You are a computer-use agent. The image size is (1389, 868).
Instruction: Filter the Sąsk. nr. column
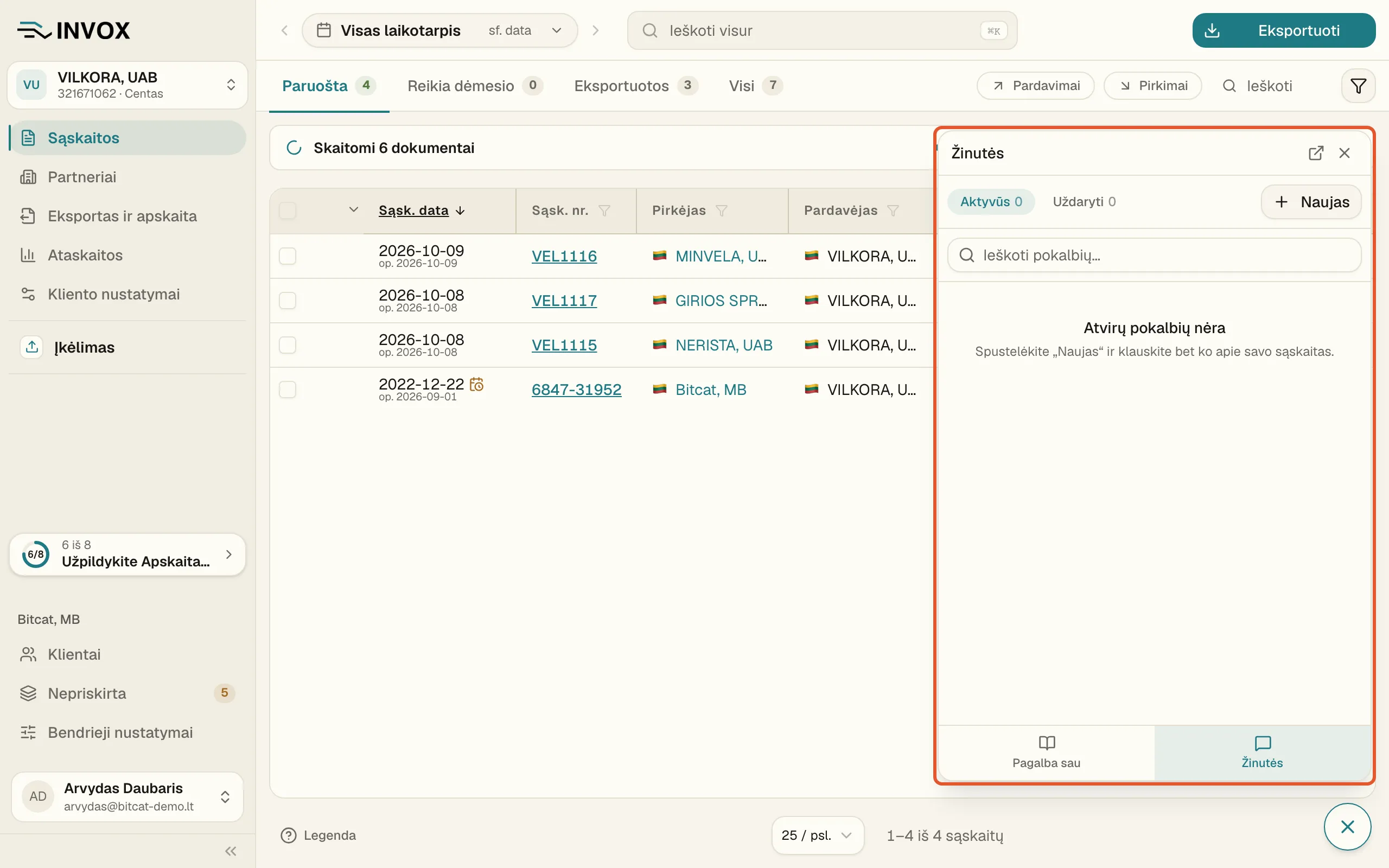click(x=604, y=210)
